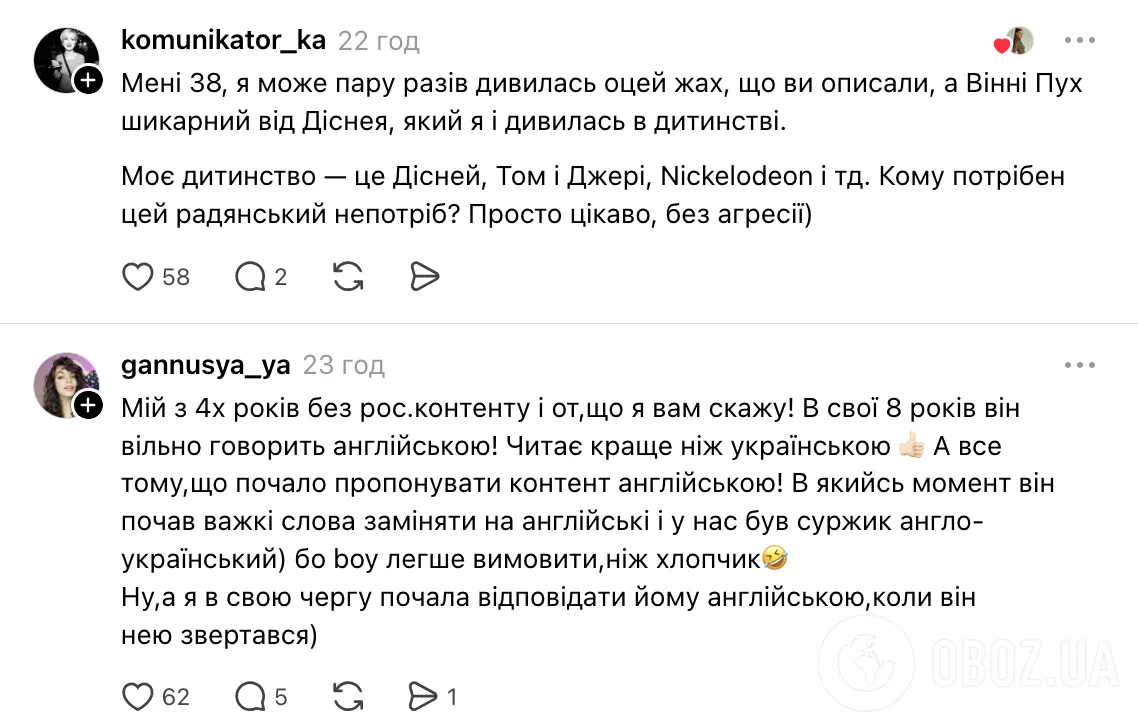This screenshot has height=728, width=1138.
Task: Share gannusya_ya's comment using the paper plane icon
Action: (x=424, y=696)
